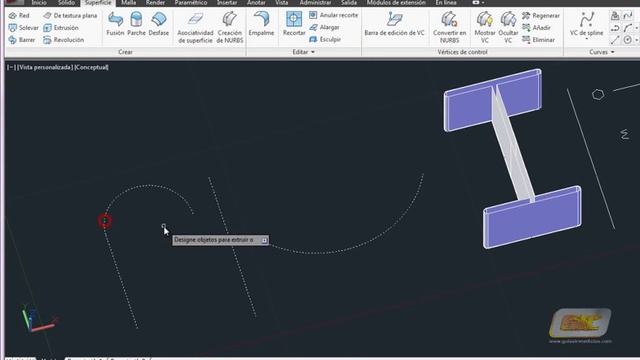Select the purple I-beam 3D solid
The width and height of the screenshot is (640, 360).
(513, 158)
